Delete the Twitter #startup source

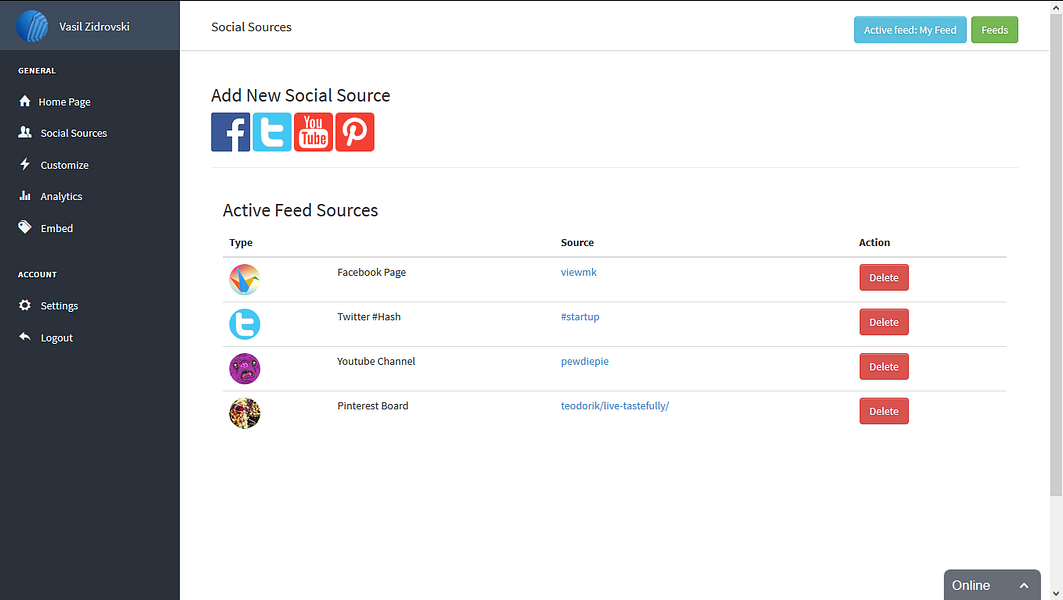point(884,322)
